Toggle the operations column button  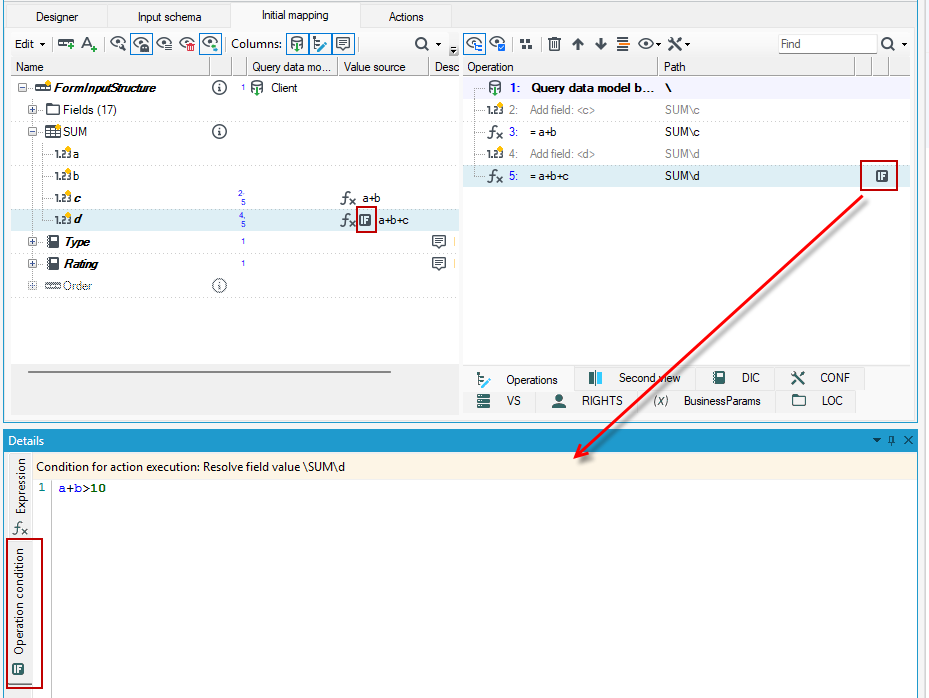pos(320,44)
